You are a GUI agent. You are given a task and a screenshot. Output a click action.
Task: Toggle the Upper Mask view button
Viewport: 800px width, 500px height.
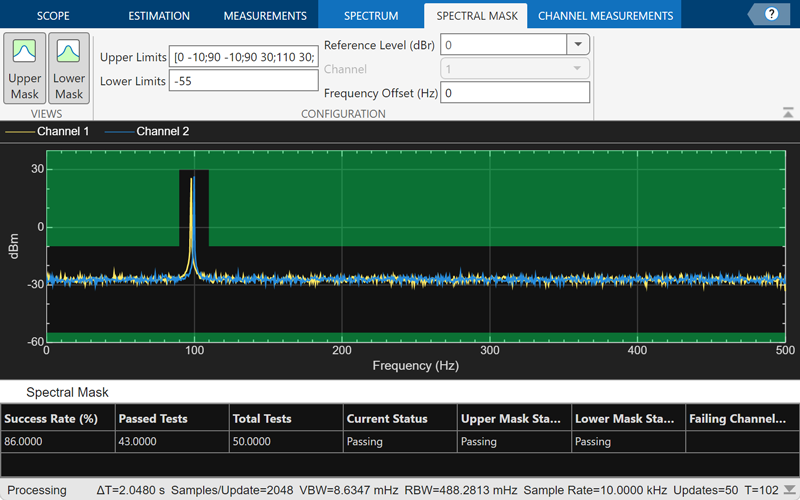click(25, 68)
